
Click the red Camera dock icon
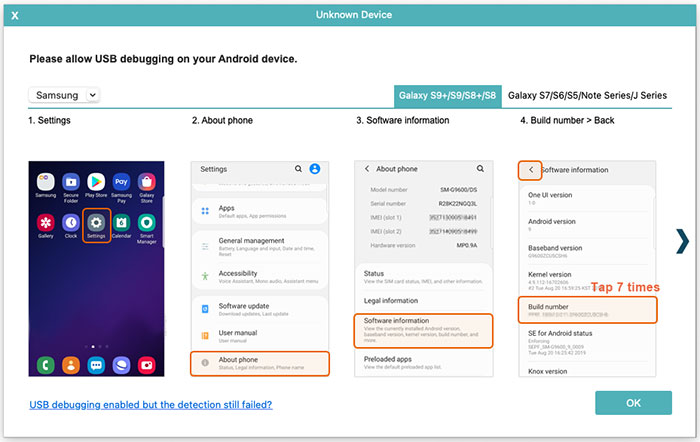pos(146,365)
